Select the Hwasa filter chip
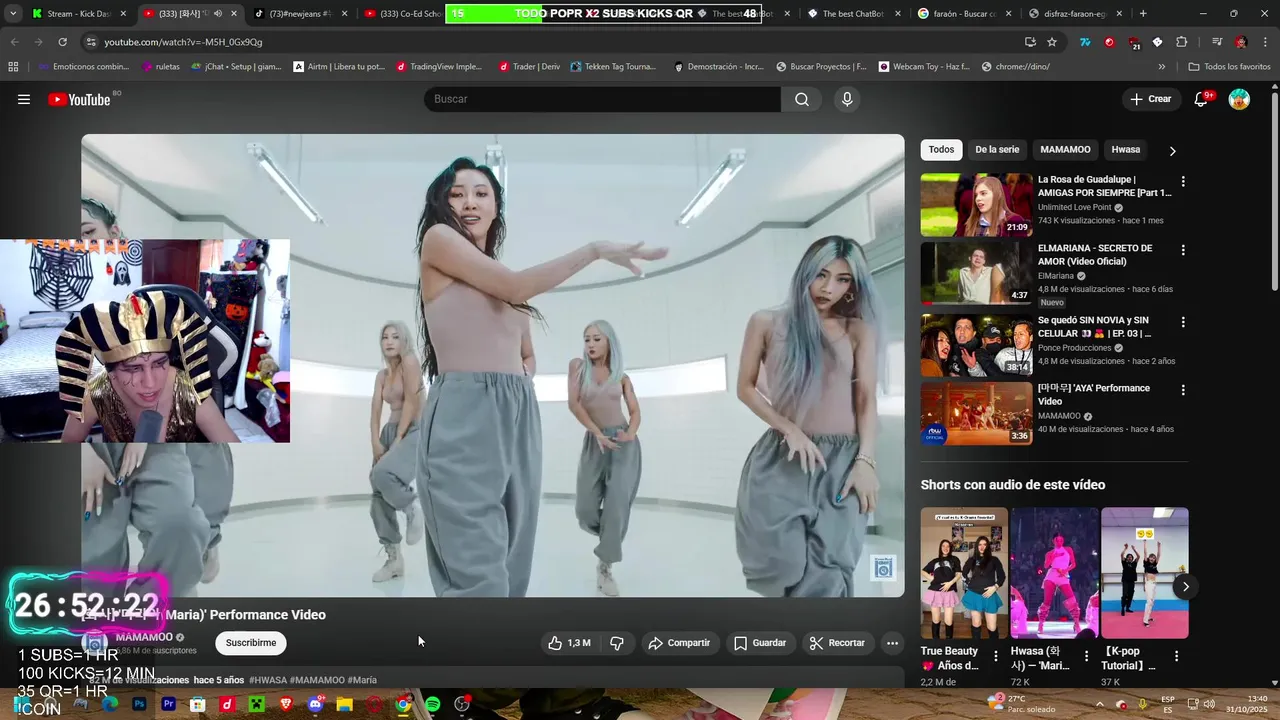Screen dimensions: 1280x720 tap(1125, 150)
